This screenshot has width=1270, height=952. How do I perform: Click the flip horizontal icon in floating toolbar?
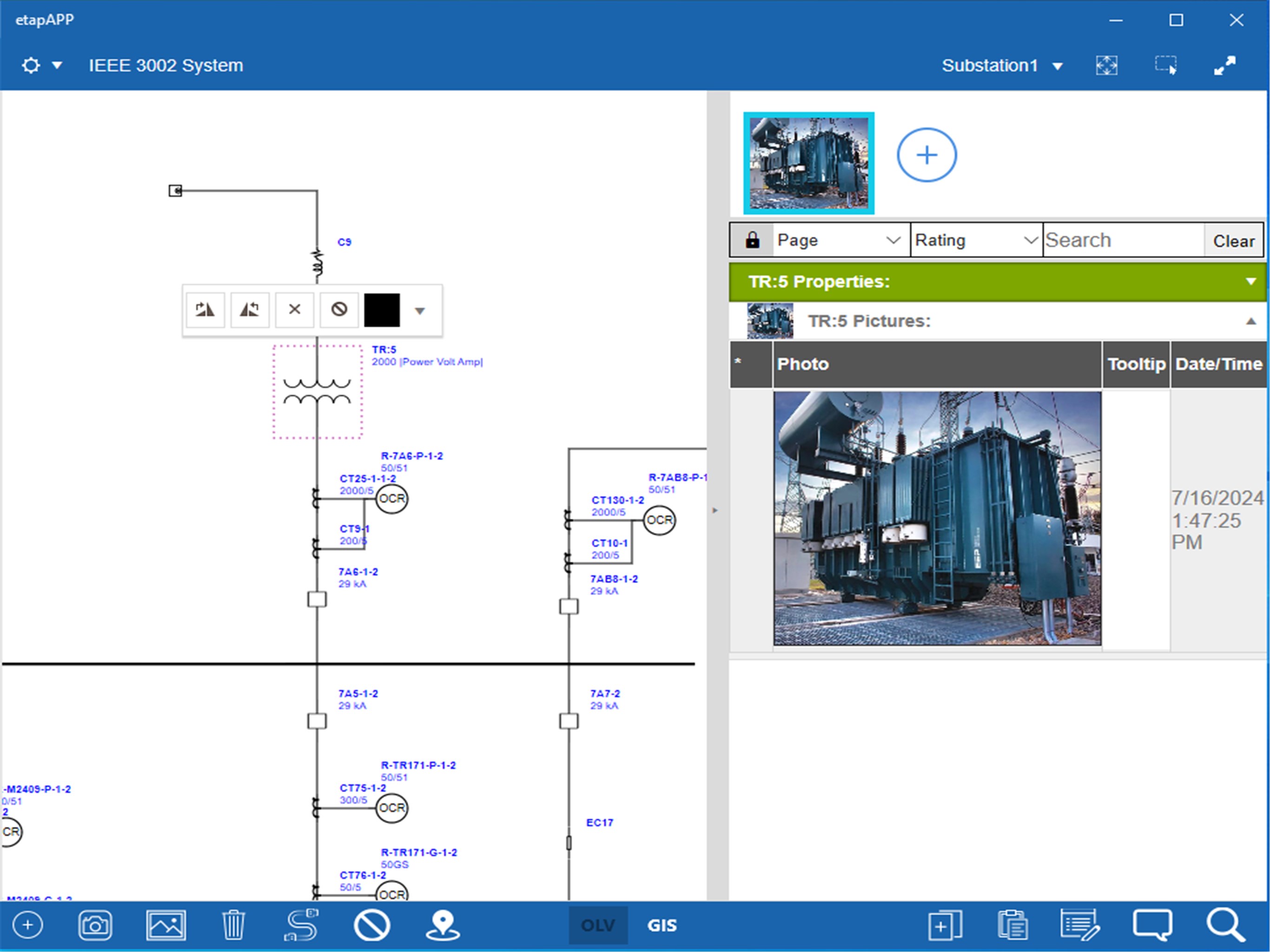[205, 310]
